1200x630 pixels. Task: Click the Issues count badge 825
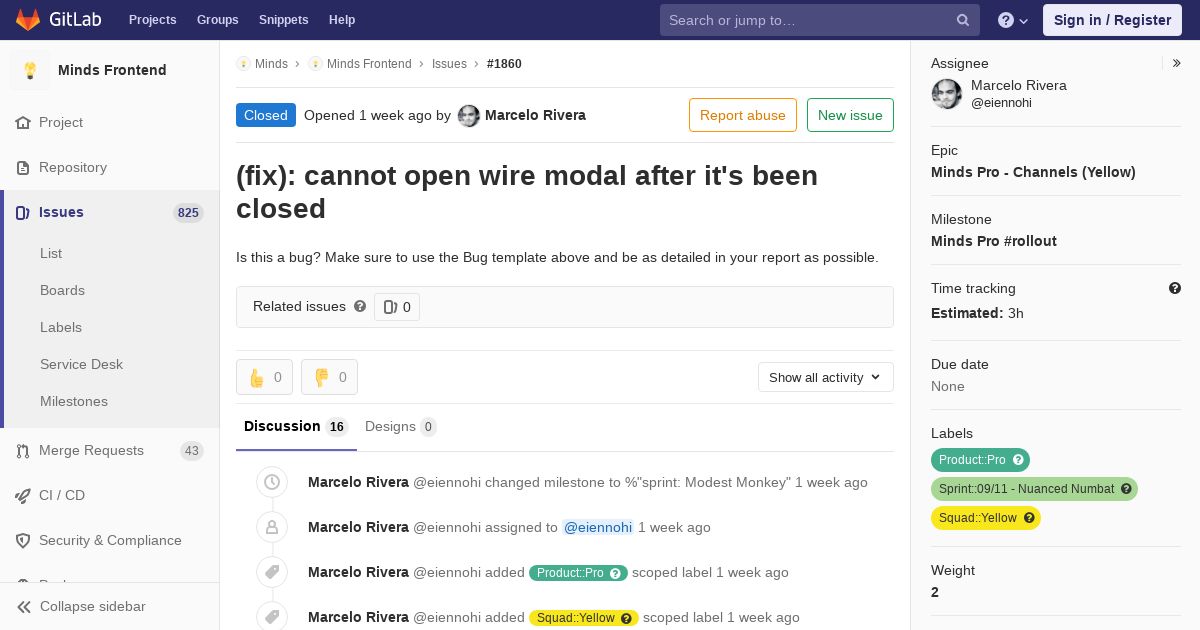[188, 213]
